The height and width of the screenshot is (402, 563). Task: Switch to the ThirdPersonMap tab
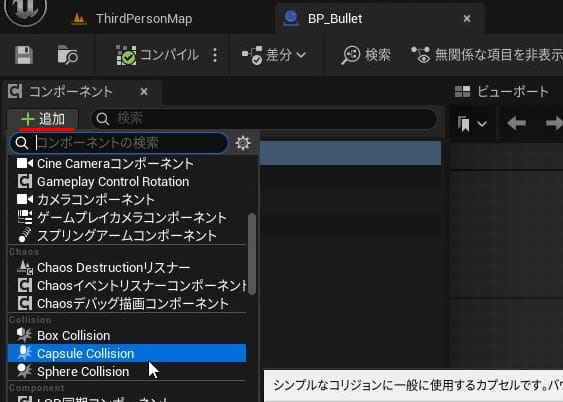pos(132,19)
